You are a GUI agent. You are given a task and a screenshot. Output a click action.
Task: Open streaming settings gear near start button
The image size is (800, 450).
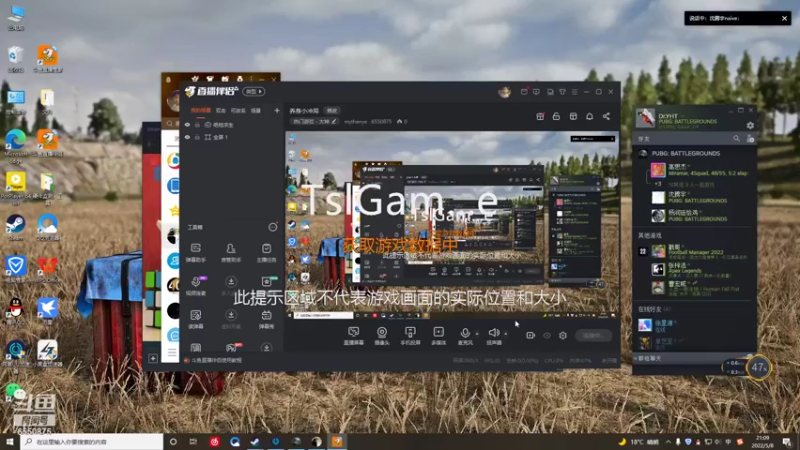coord(563,335)
